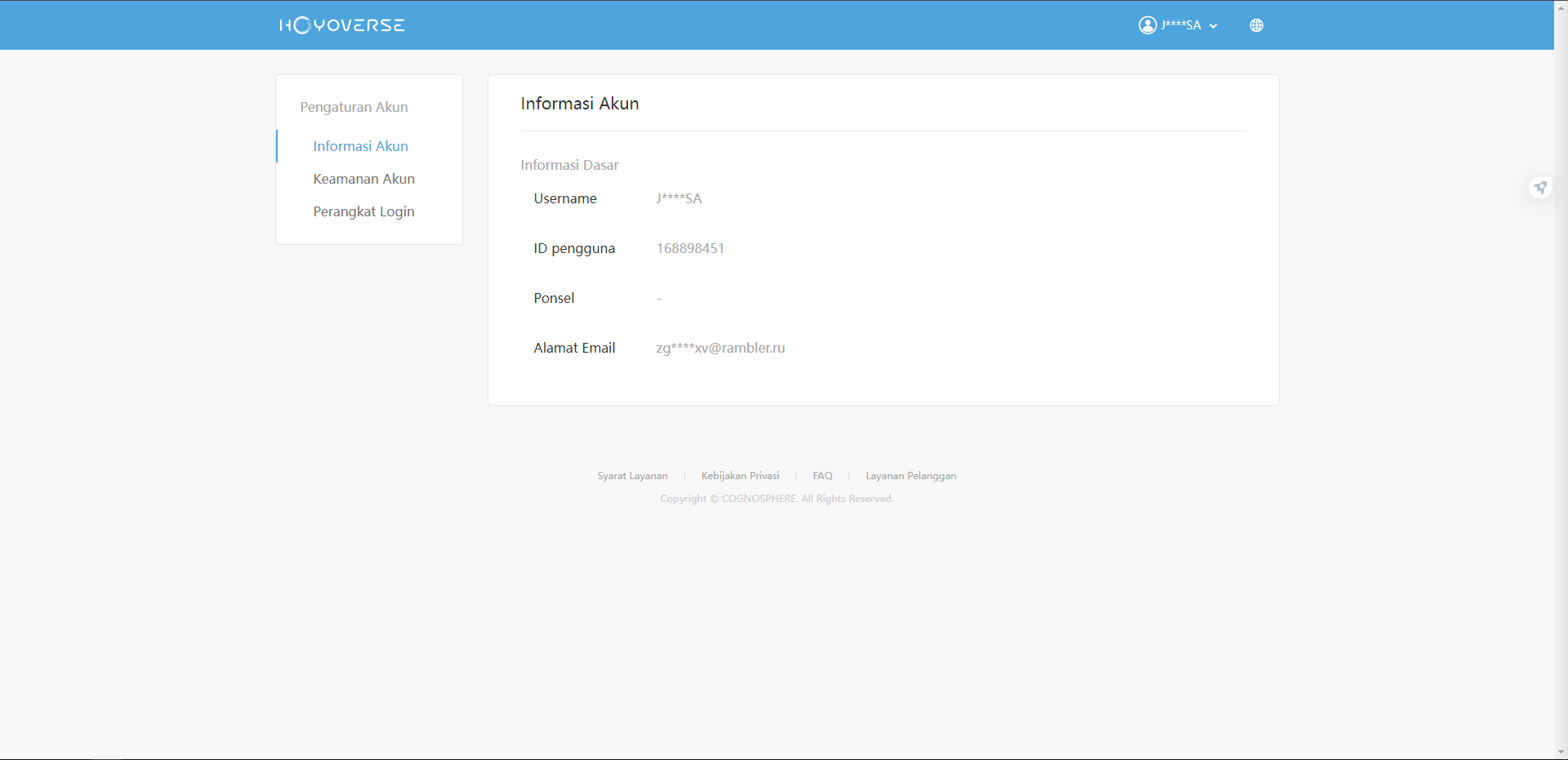Click the HoYoverse logo in header
1568x760 pixels.
pyautogui.click(x=341, y=25)
